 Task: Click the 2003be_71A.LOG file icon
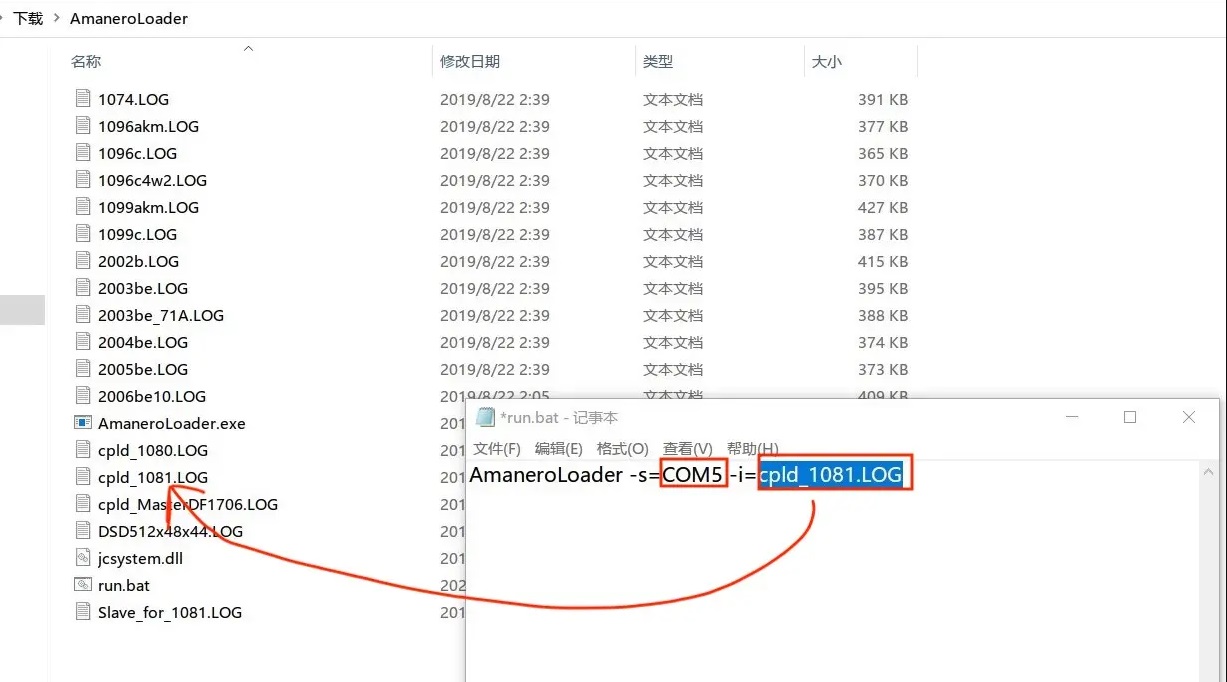tap(82, 315)
